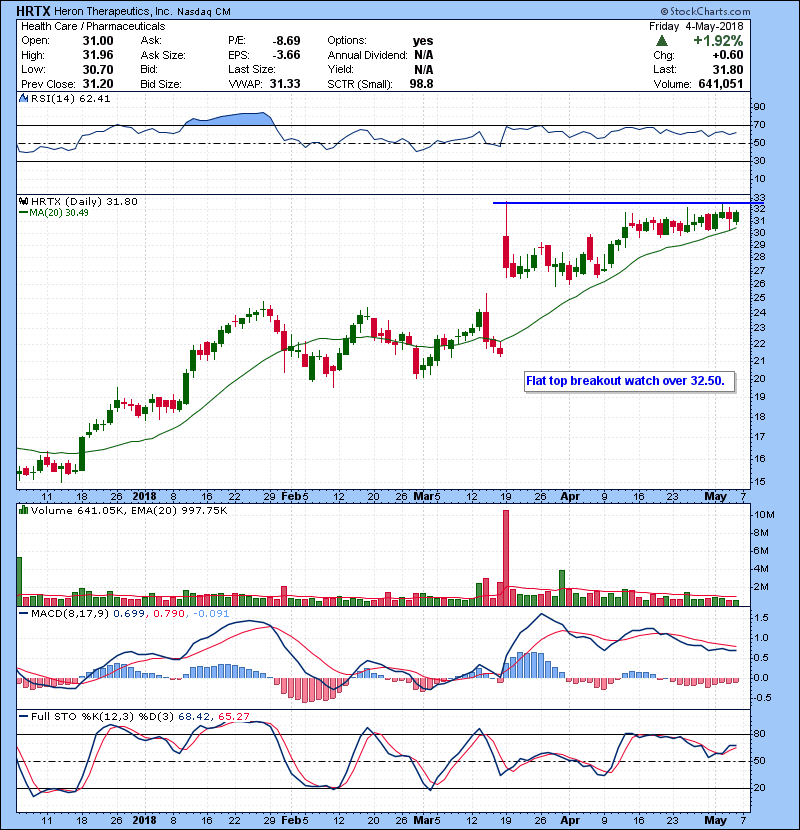800x830 pixels.
Task: Click the Health Care / Pharmaceuticals sector label
Action: click(x=93, y=26)
